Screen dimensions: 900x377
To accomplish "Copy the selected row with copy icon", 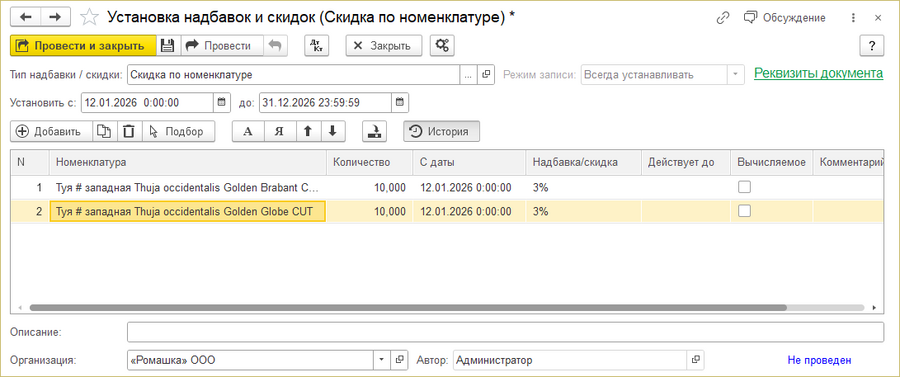I will pos(104,131).
